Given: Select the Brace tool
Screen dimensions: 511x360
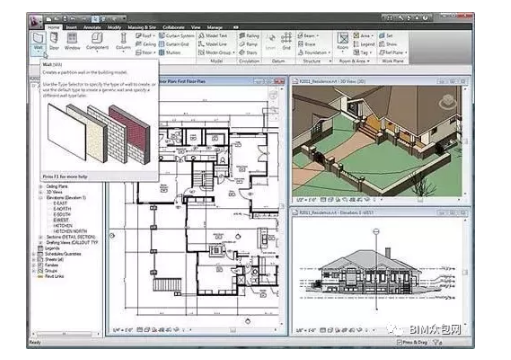Looking at the screenshot, I should coord(307,44).
